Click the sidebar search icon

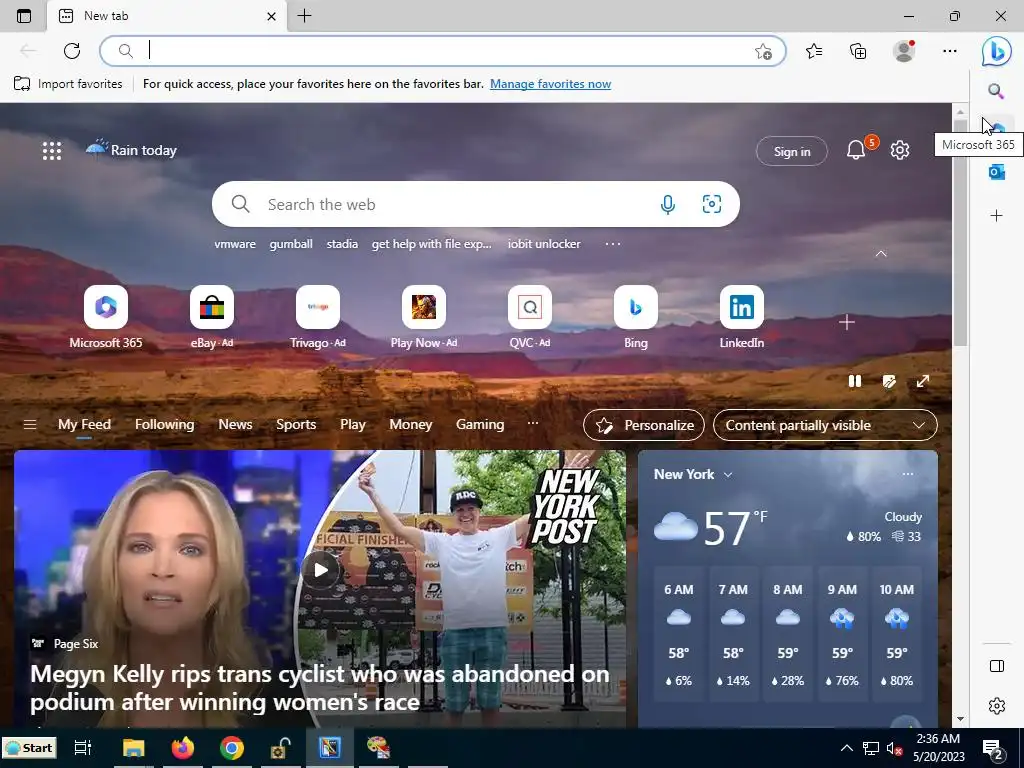click(996, 91)
